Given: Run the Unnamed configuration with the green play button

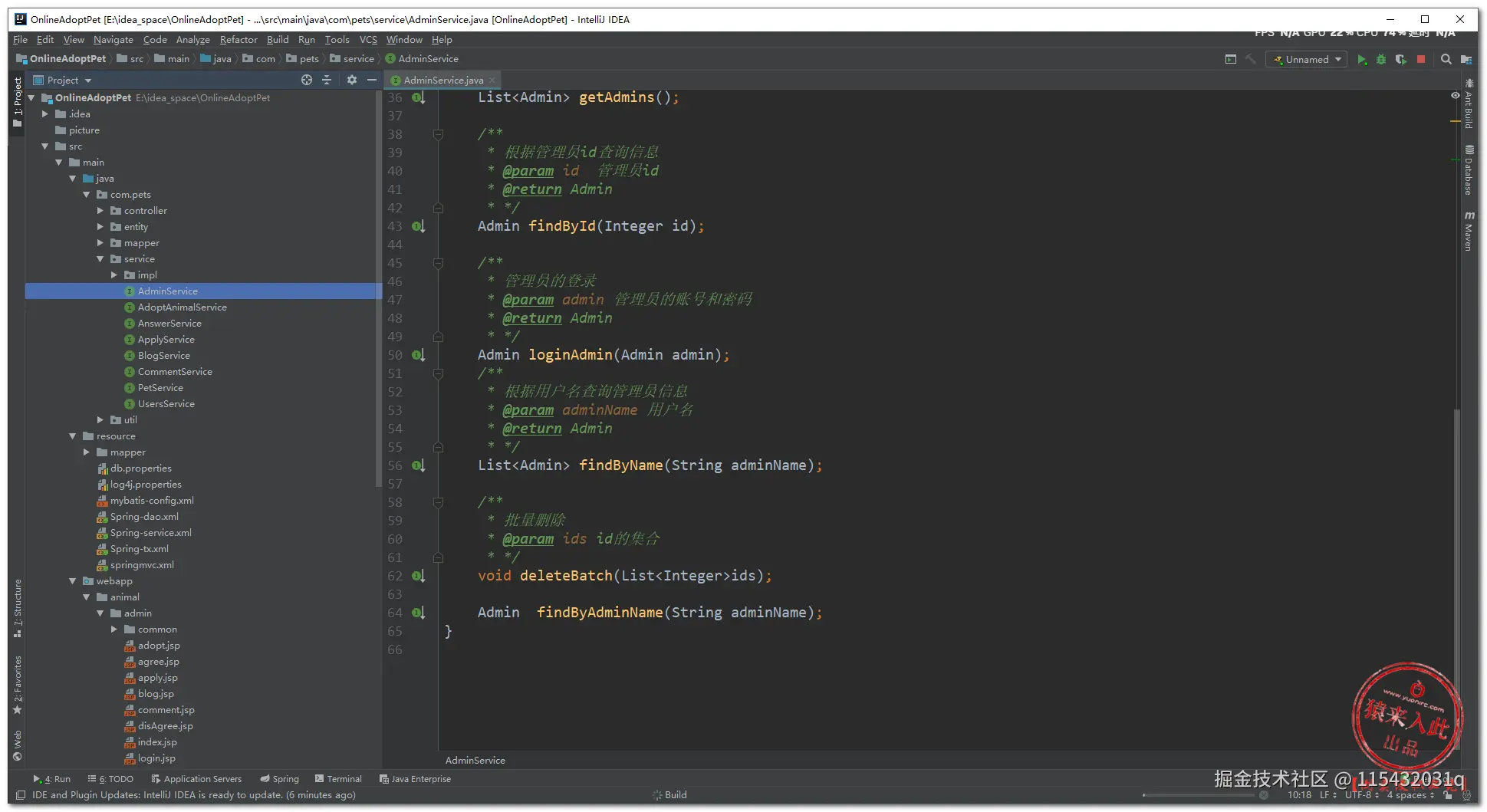Looking at the screenshot, I should (1362, 59).
